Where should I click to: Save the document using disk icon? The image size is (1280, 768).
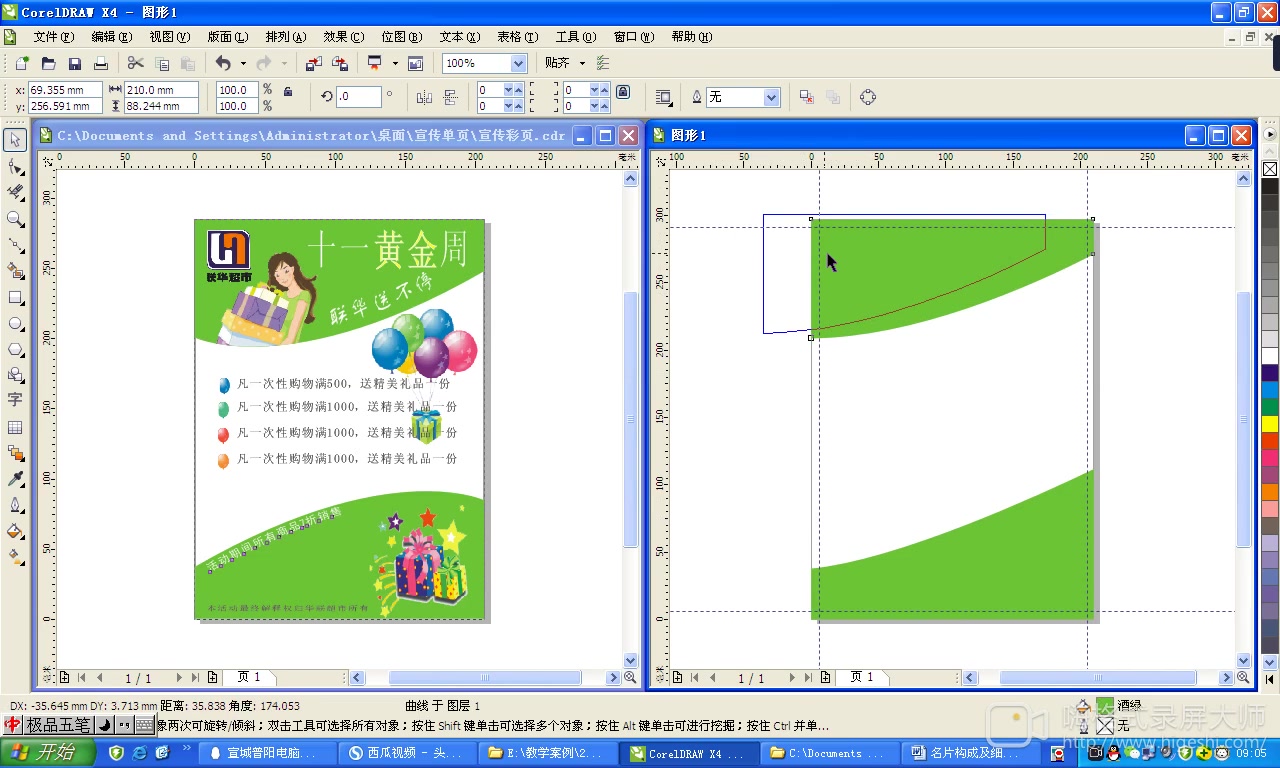click(75, 63)
